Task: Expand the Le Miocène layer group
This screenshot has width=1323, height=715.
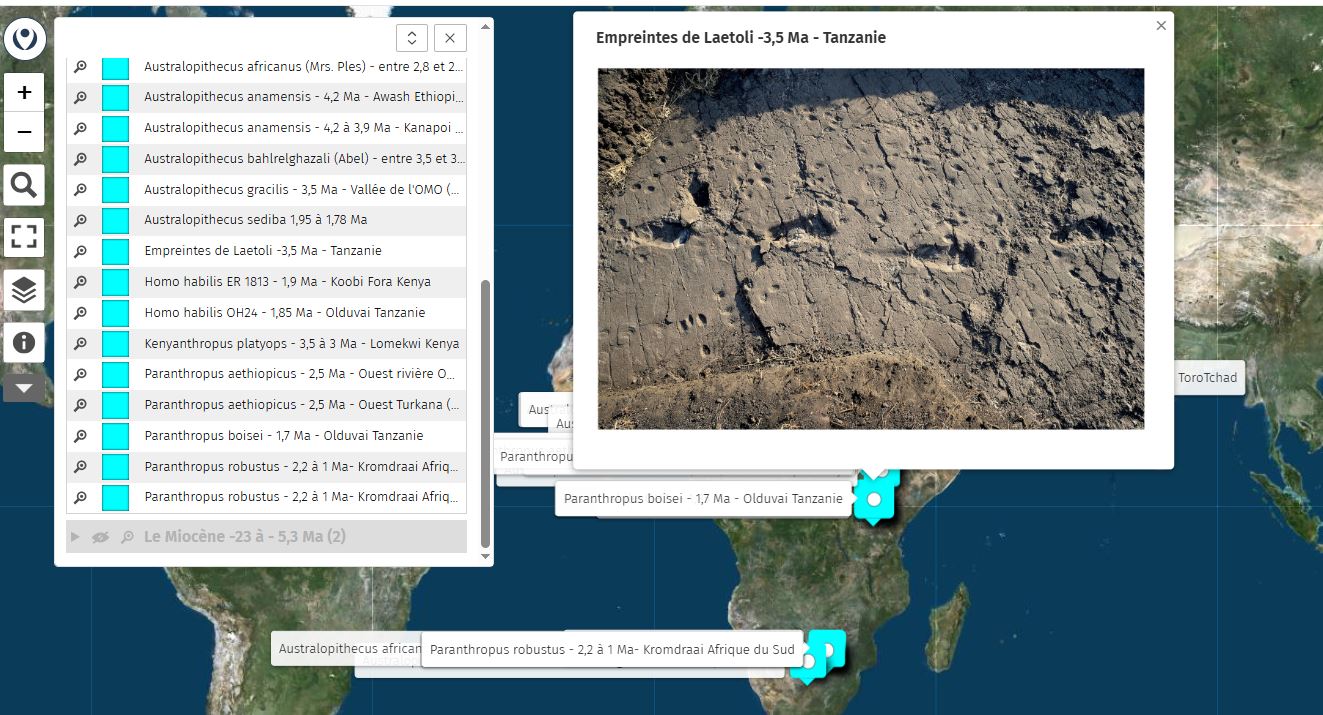Action: [x=75, y=537]
